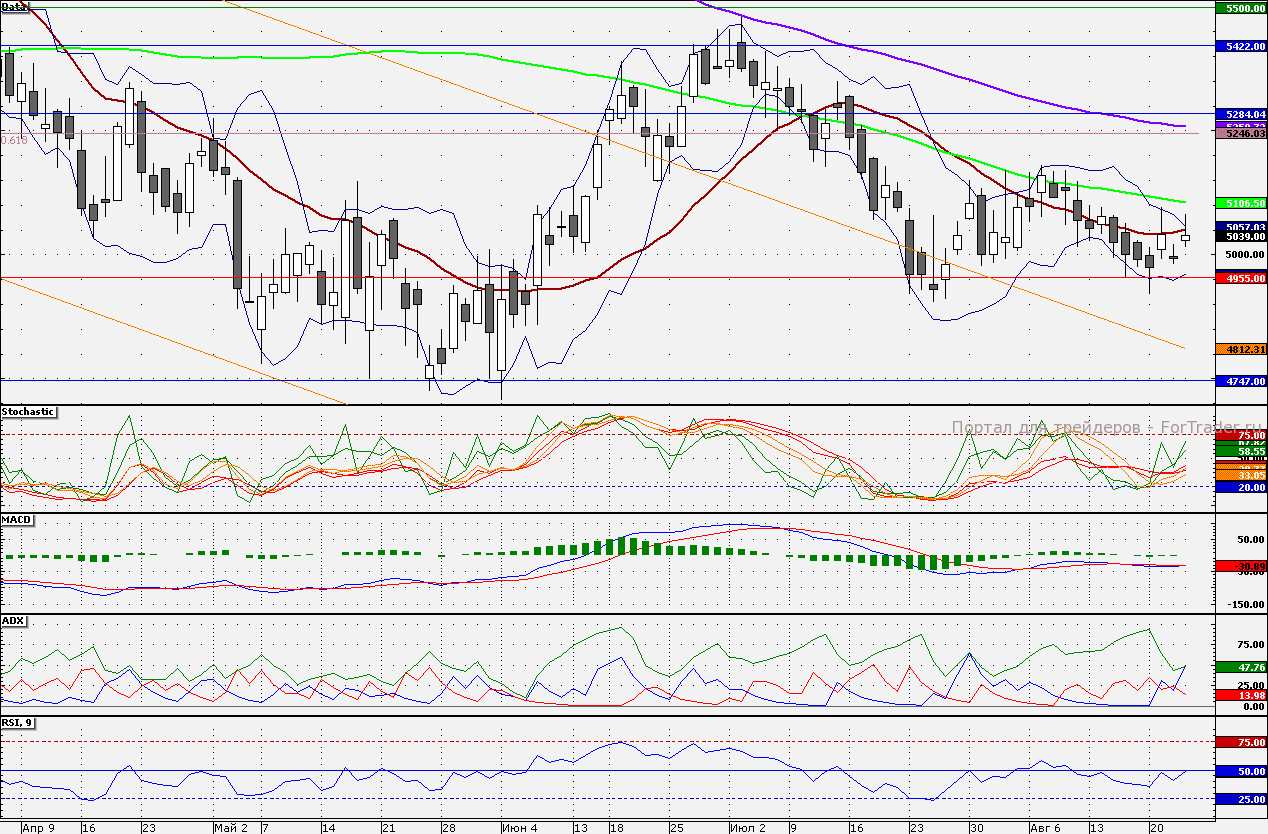
Task: Click the bright green 5106.50 price label
Action: pyautogui.click(x=1240, y=202)
